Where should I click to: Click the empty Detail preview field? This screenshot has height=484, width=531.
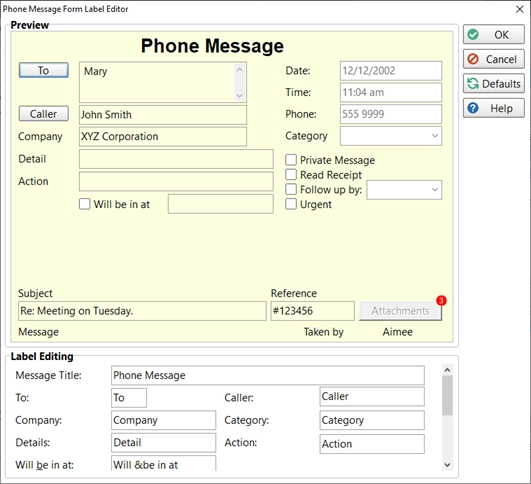[176, 159]
